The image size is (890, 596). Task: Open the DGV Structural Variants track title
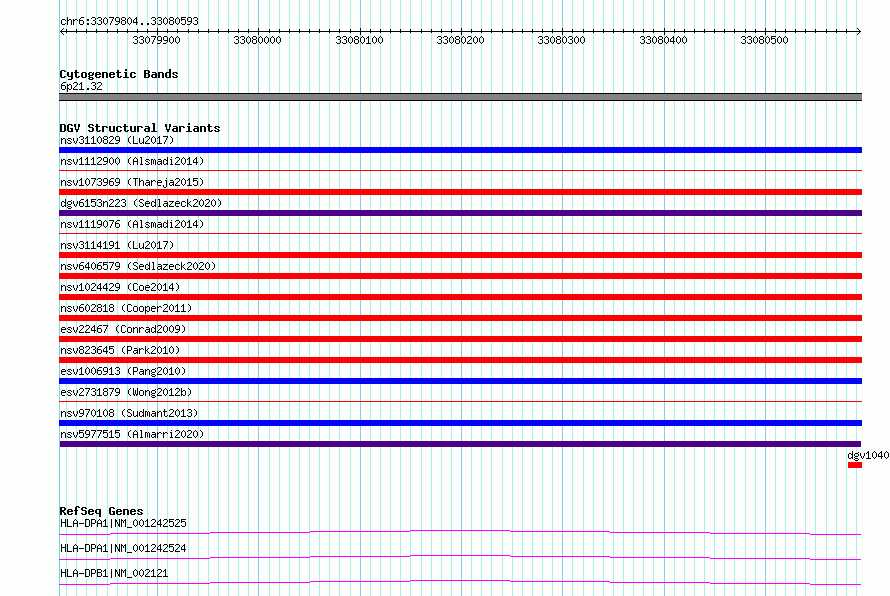(140, 128)
